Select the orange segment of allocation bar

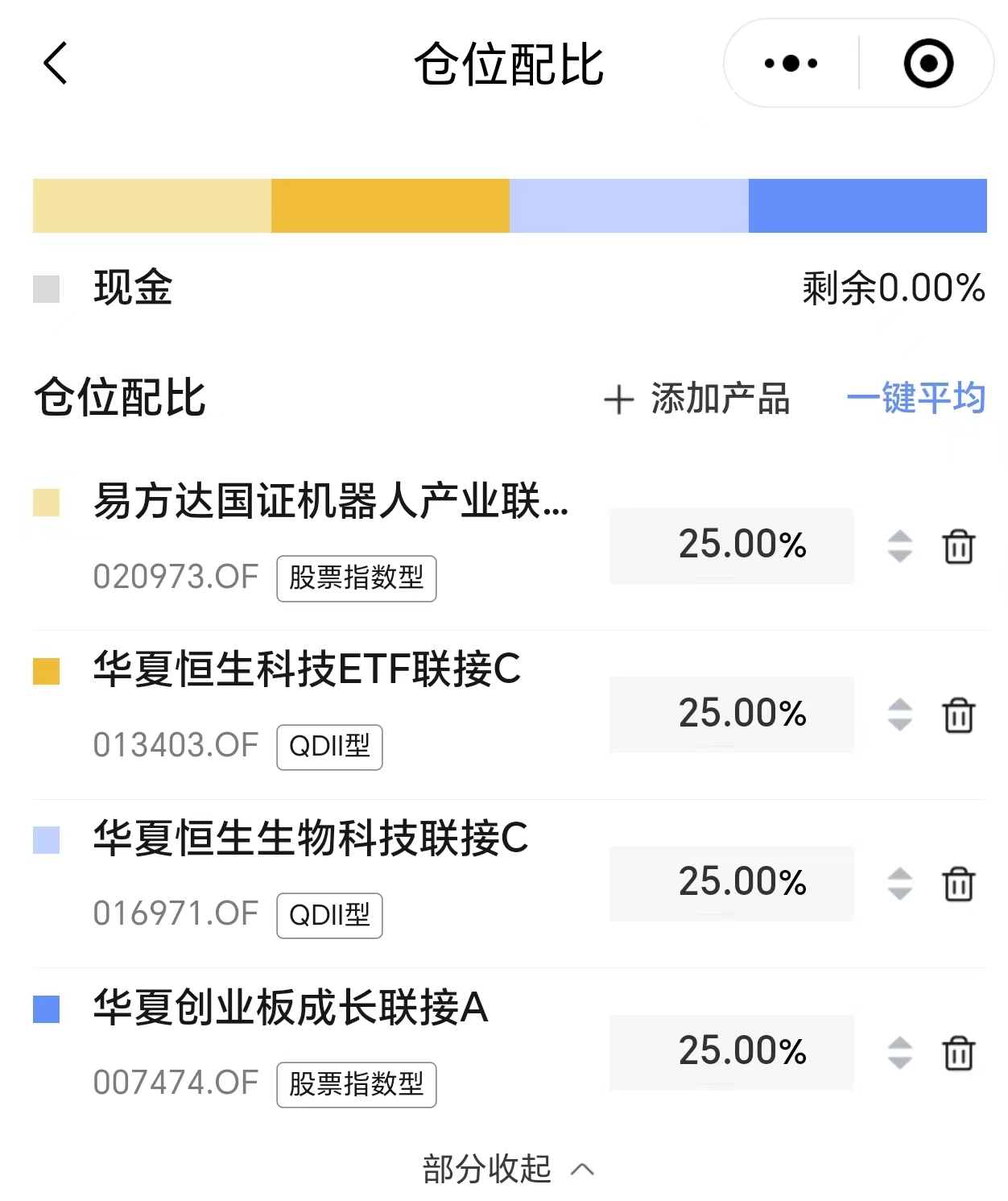[x=390, y=205]
